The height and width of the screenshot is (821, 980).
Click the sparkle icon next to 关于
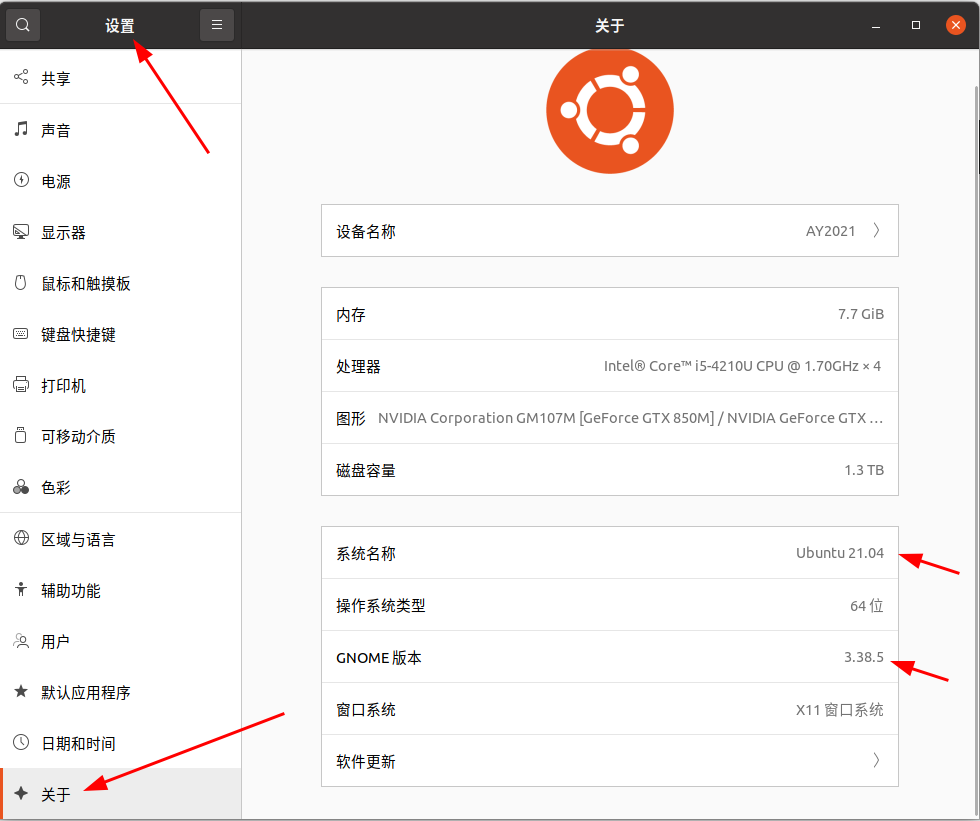(21, 794)
